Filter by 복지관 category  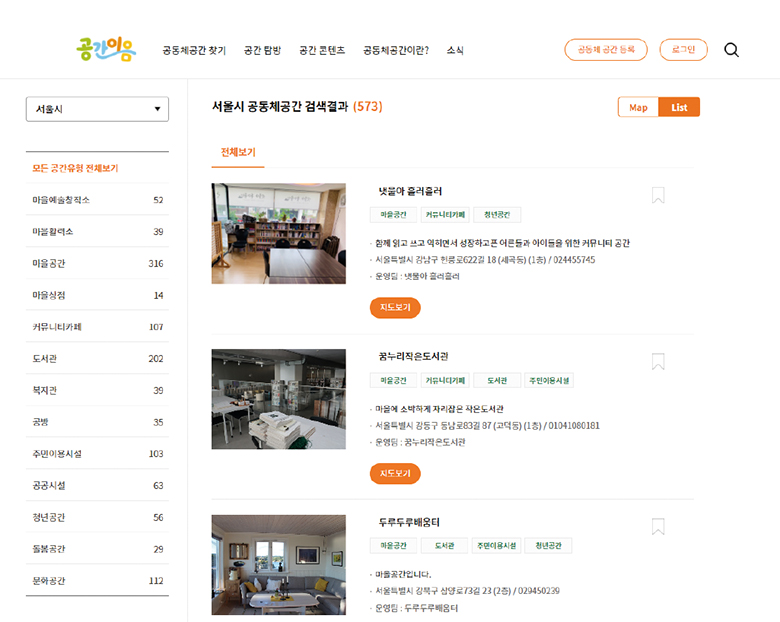pyautogui.click(x=98, y=391)
